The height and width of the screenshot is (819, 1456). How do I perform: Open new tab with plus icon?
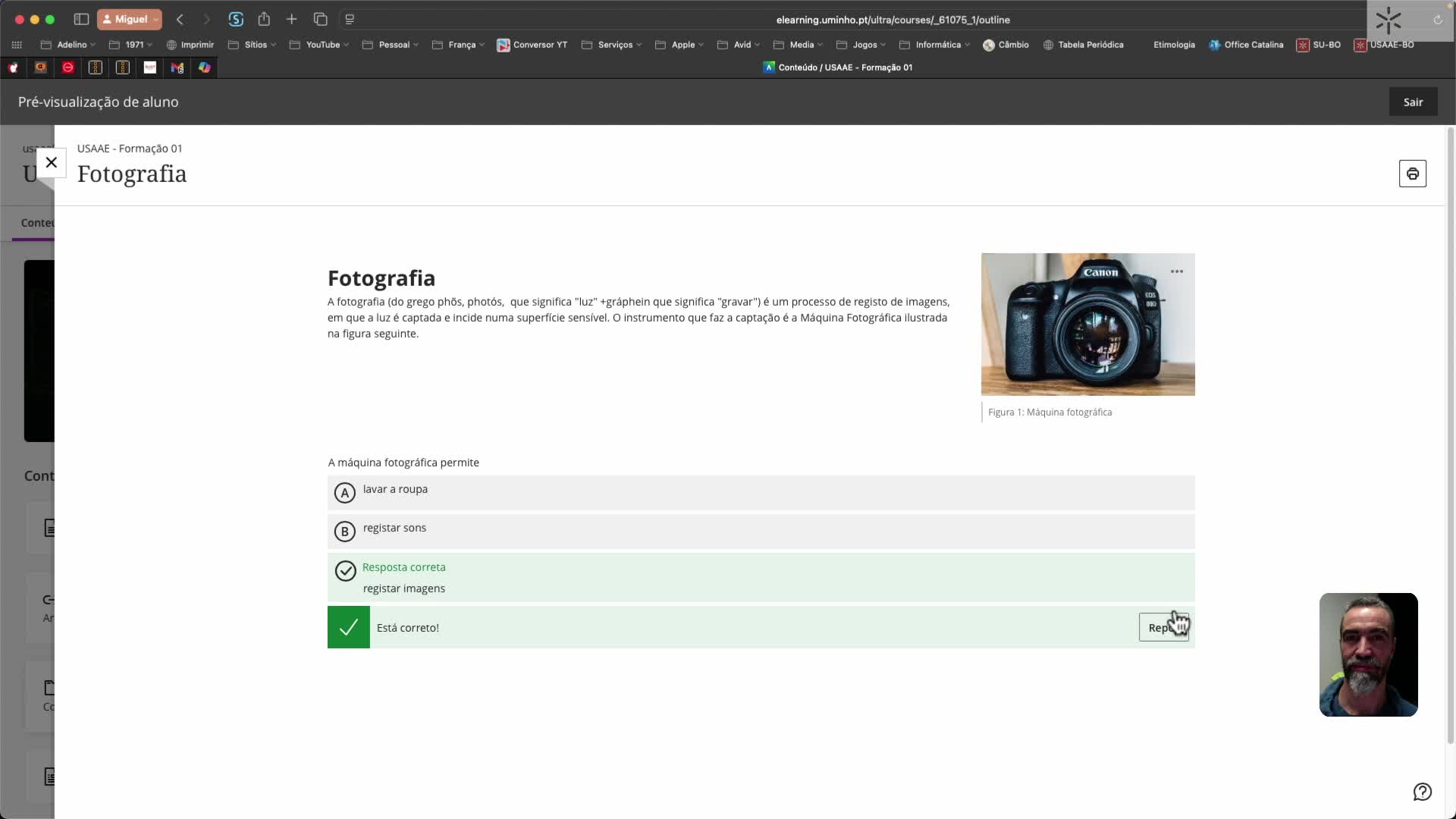[x=291, y=19]
